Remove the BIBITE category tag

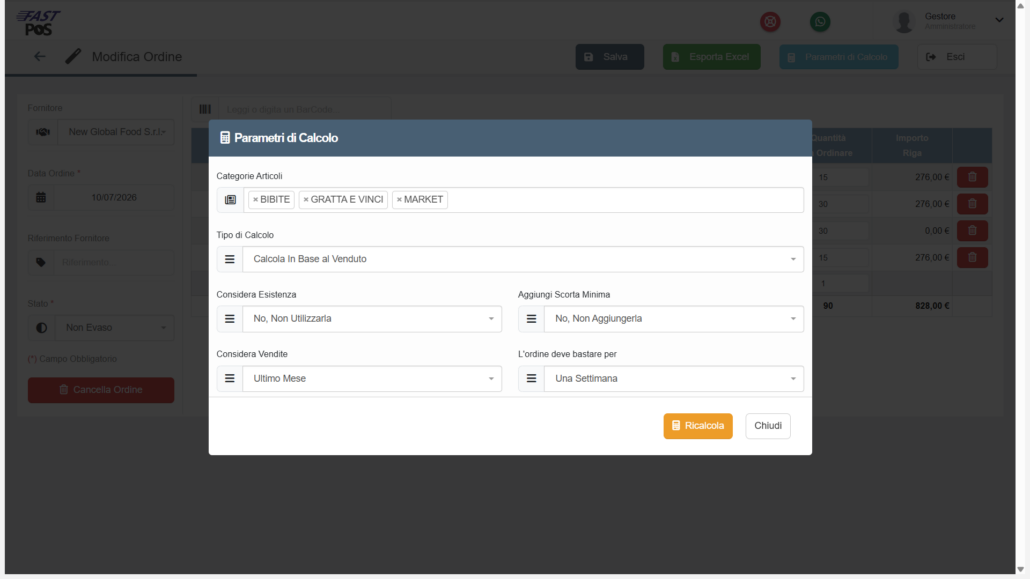click(x=256, y=200)
